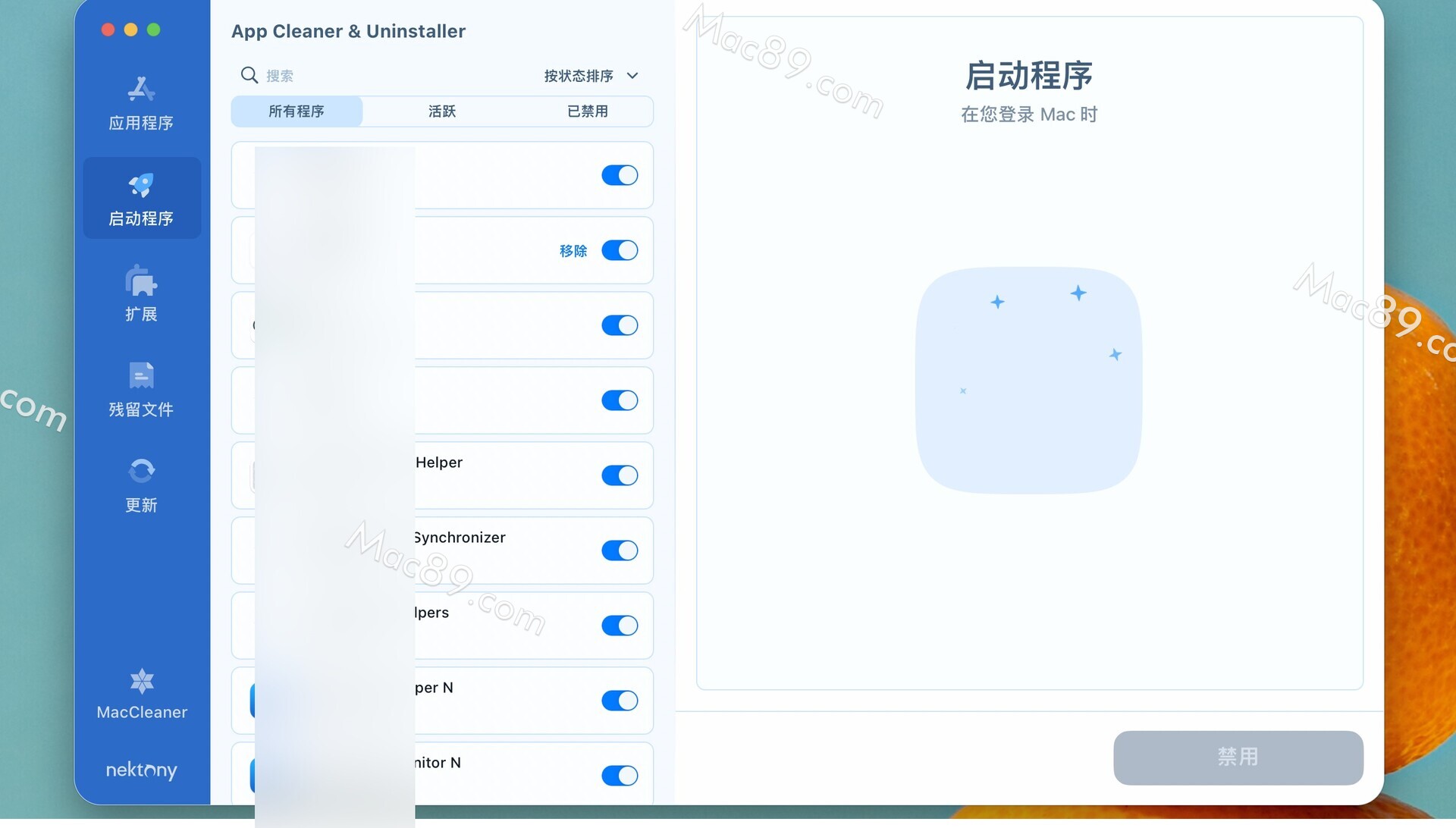
Task: Click the 移除 remove link
Action: tap(573, 251)
